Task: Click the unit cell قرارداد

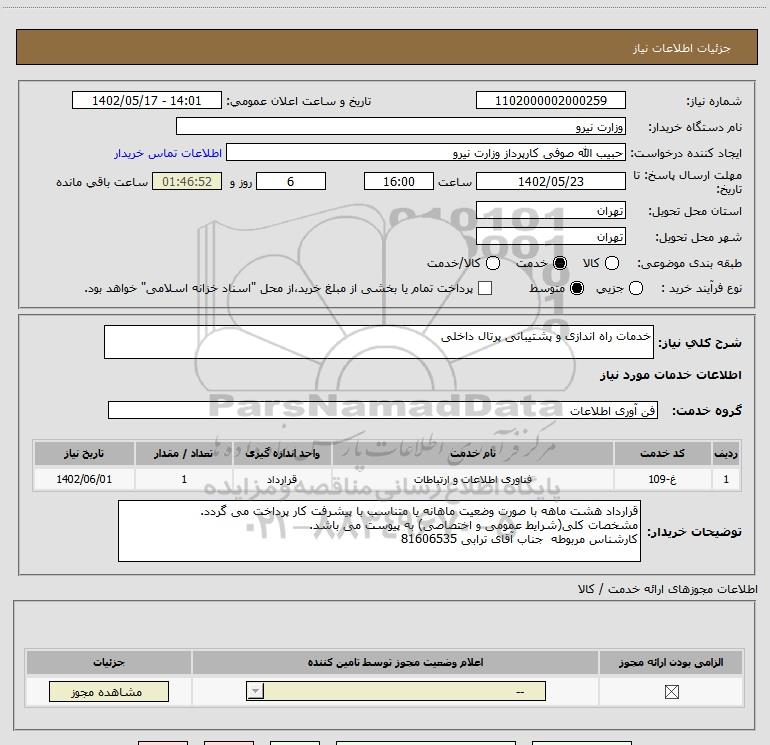Action: tap(282, 479)
